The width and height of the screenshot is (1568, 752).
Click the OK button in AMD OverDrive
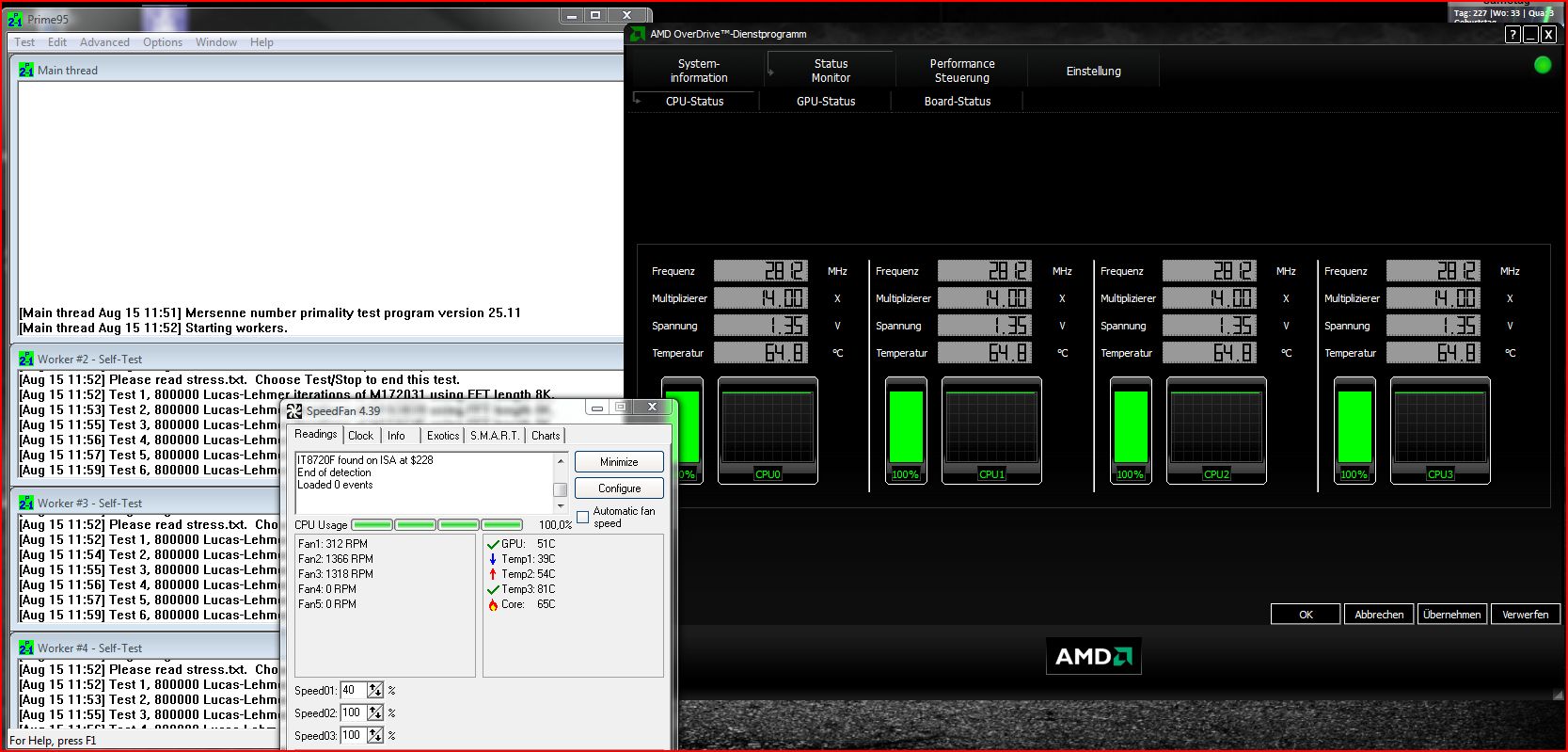pyautogui.click(x=1306, y=615)
